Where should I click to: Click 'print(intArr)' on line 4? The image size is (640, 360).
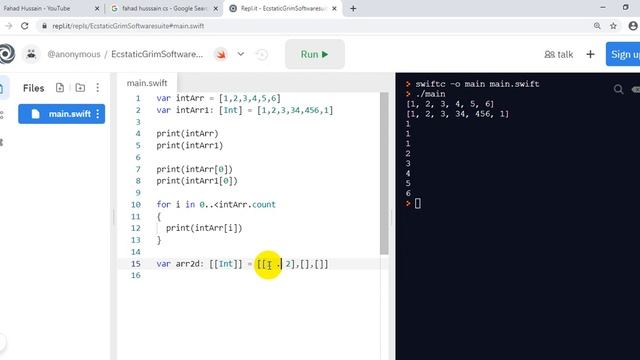pos(187,133)
